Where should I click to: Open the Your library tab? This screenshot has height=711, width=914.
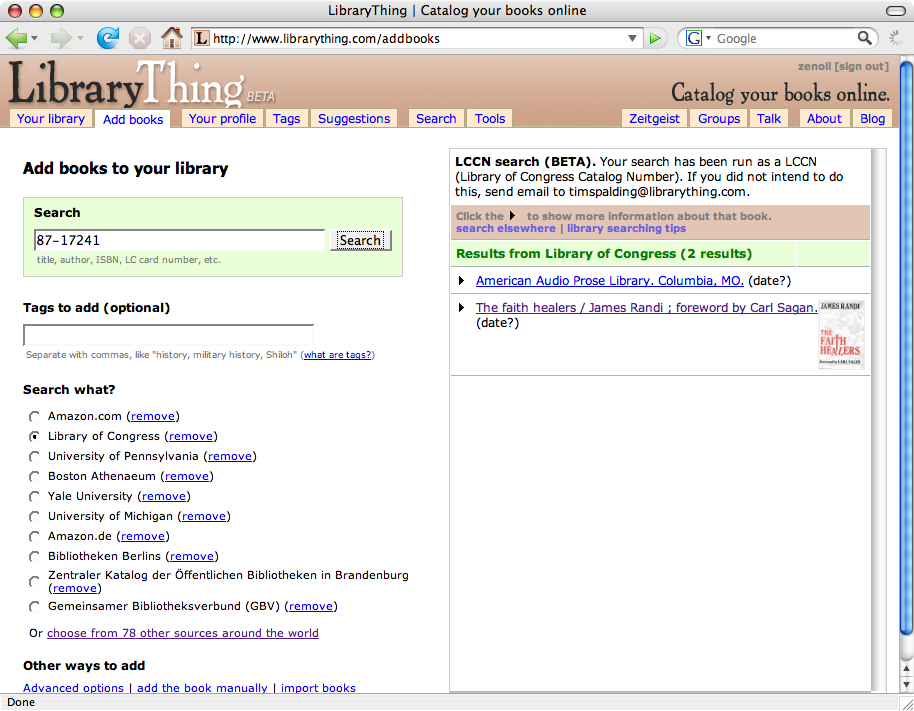point(51,118)
